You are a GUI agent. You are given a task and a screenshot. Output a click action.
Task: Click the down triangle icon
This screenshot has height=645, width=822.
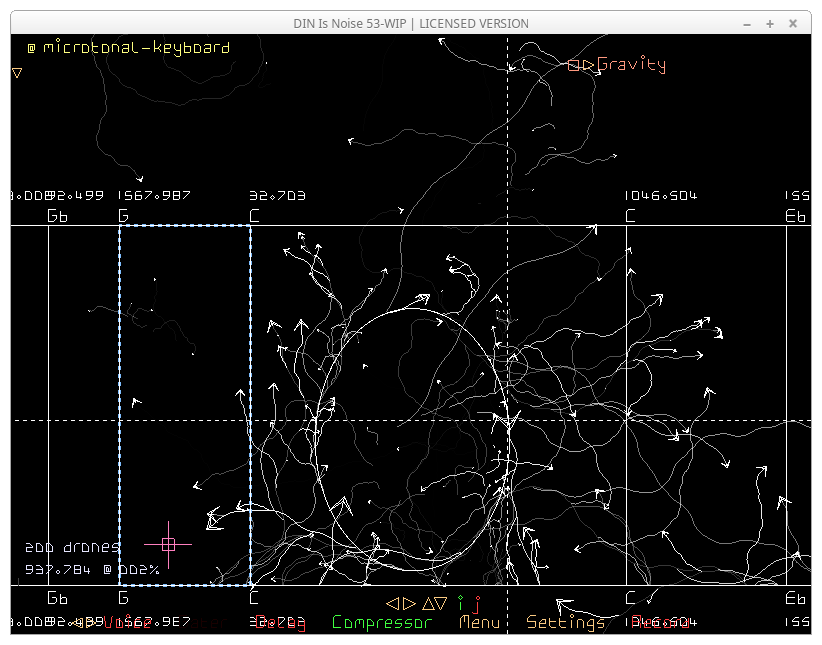pos(441,603)
